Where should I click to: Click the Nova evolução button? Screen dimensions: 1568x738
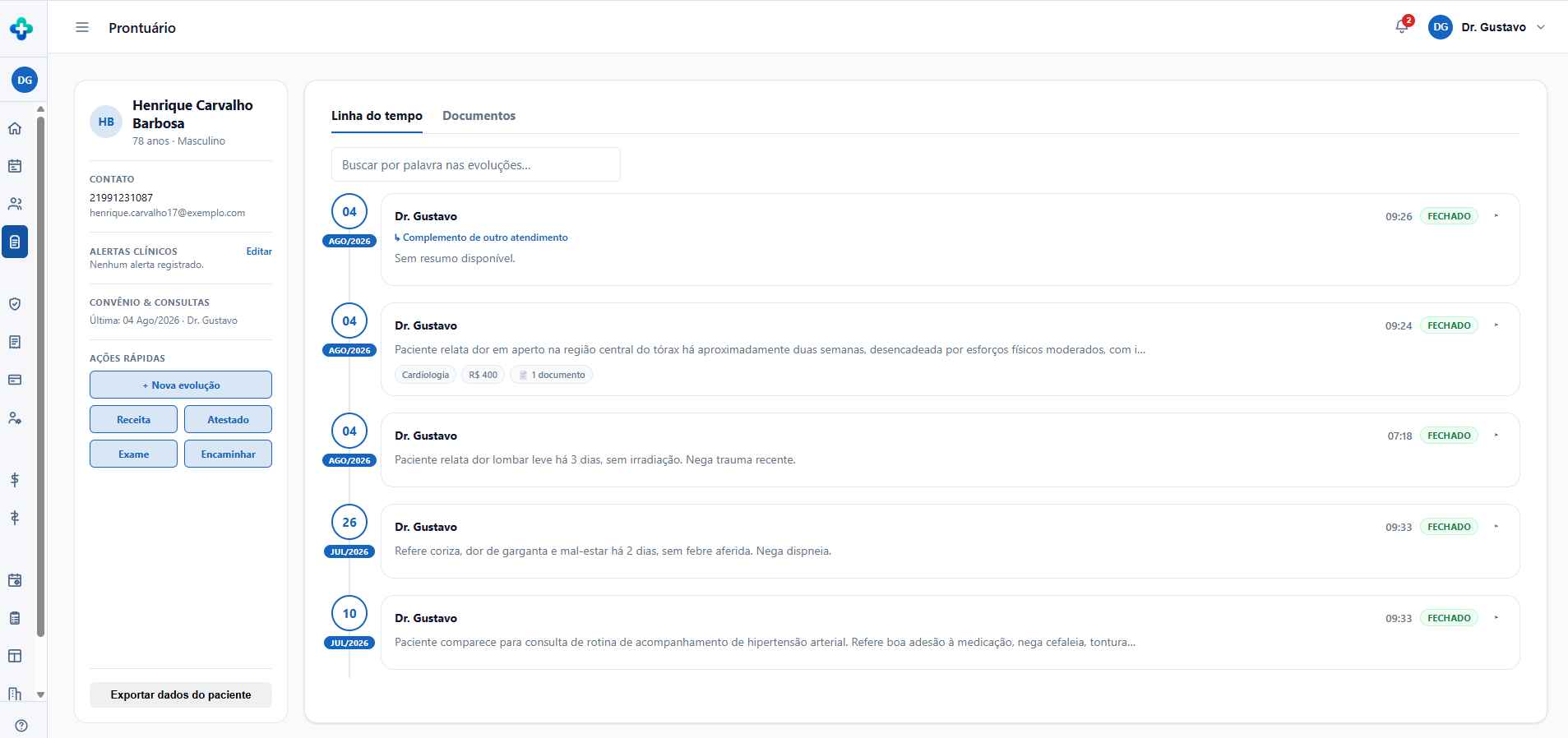(181, 385)
